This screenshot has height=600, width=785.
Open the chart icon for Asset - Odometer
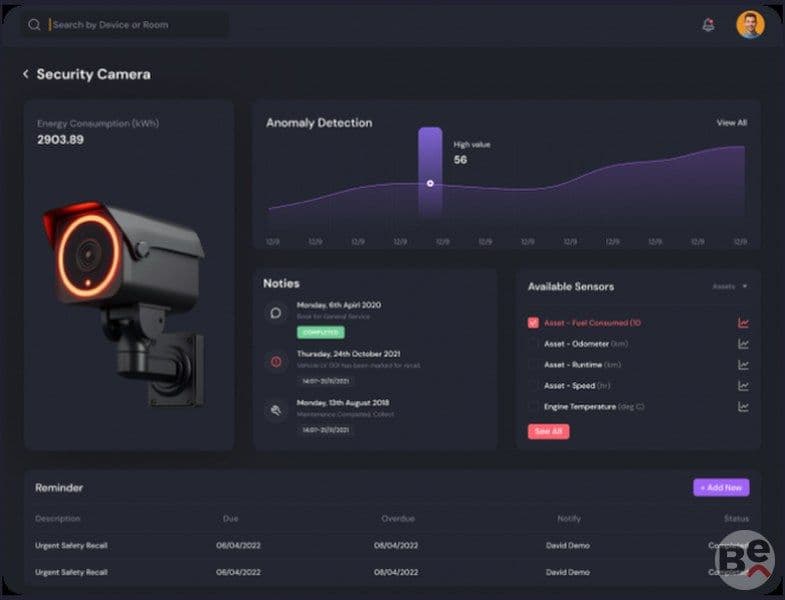(743, 344)
